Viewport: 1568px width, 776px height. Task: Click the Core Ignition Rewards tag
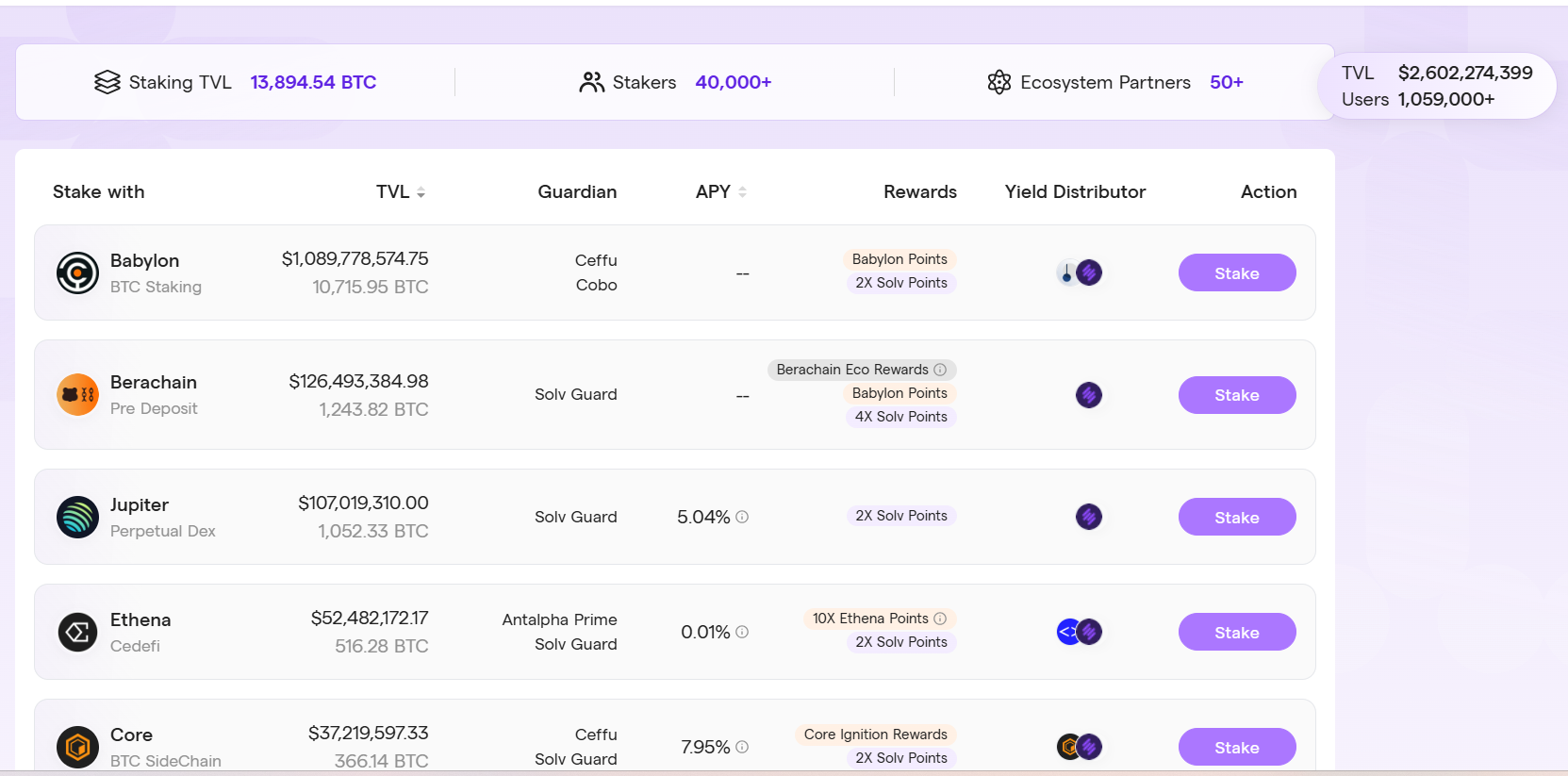click(875, 735)
